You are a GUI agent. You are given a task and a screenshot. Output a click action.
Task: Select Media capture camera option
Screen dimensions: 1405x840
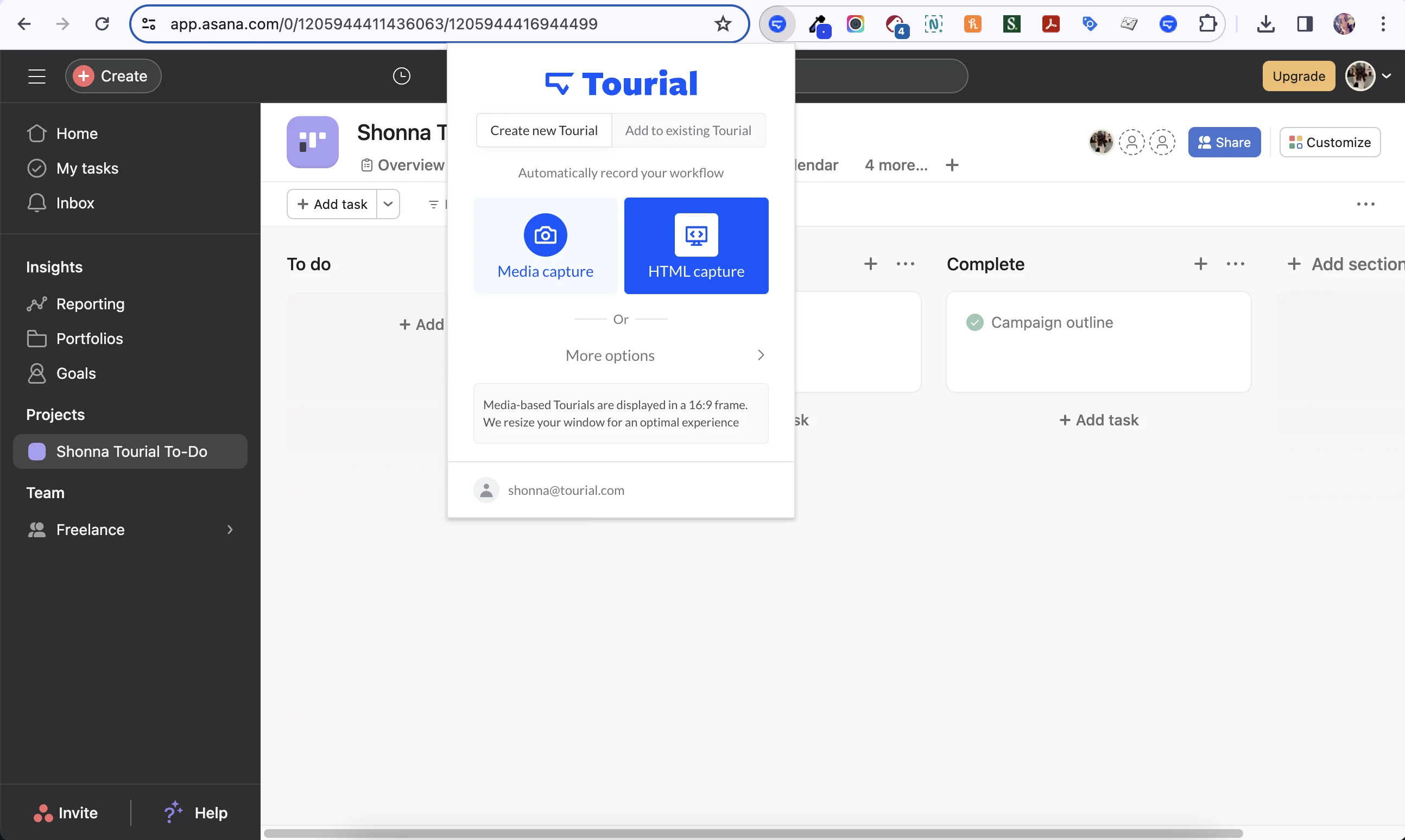click(x=546, y=246)
